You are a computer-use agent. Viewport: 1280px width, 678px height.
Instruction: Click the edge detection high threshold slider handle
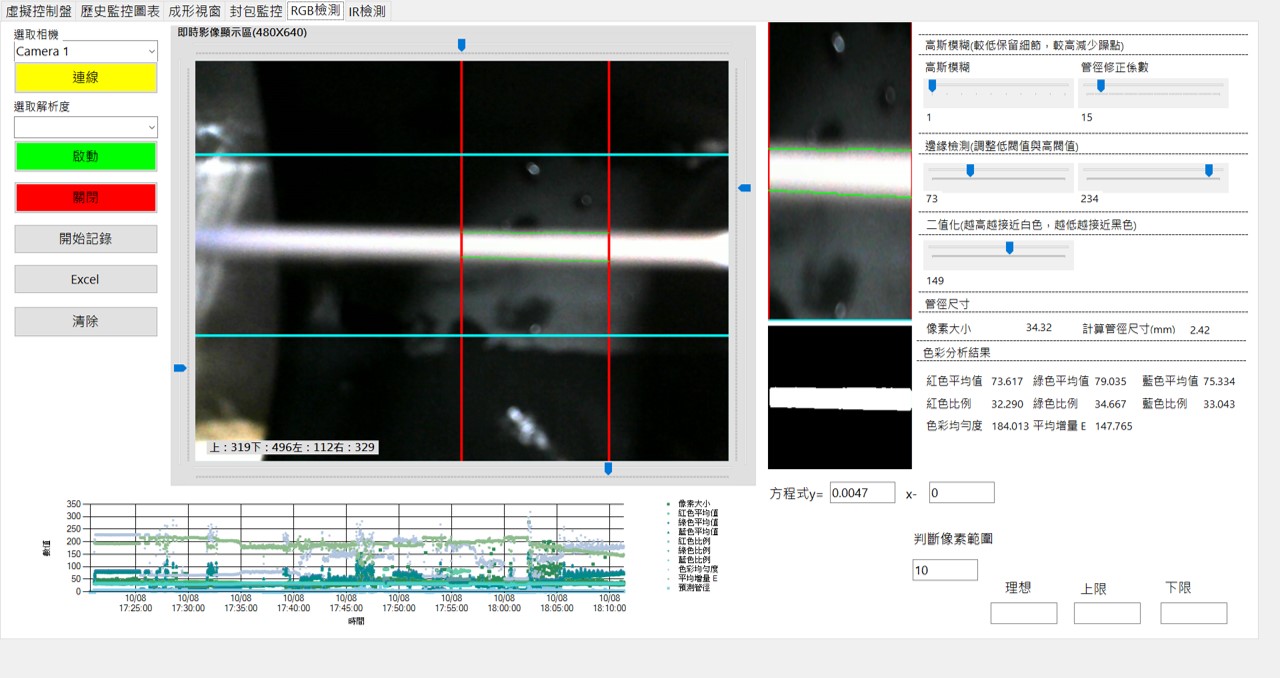point(1209,171)
